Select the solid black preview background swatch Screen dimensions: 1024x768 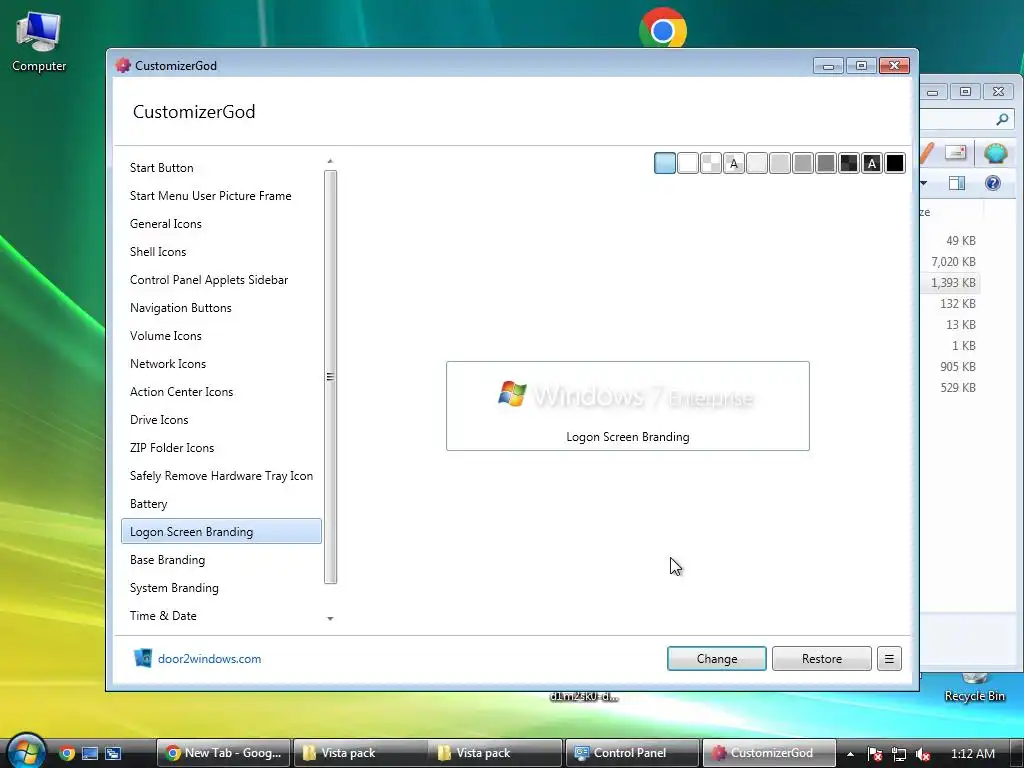pos(895,163)
